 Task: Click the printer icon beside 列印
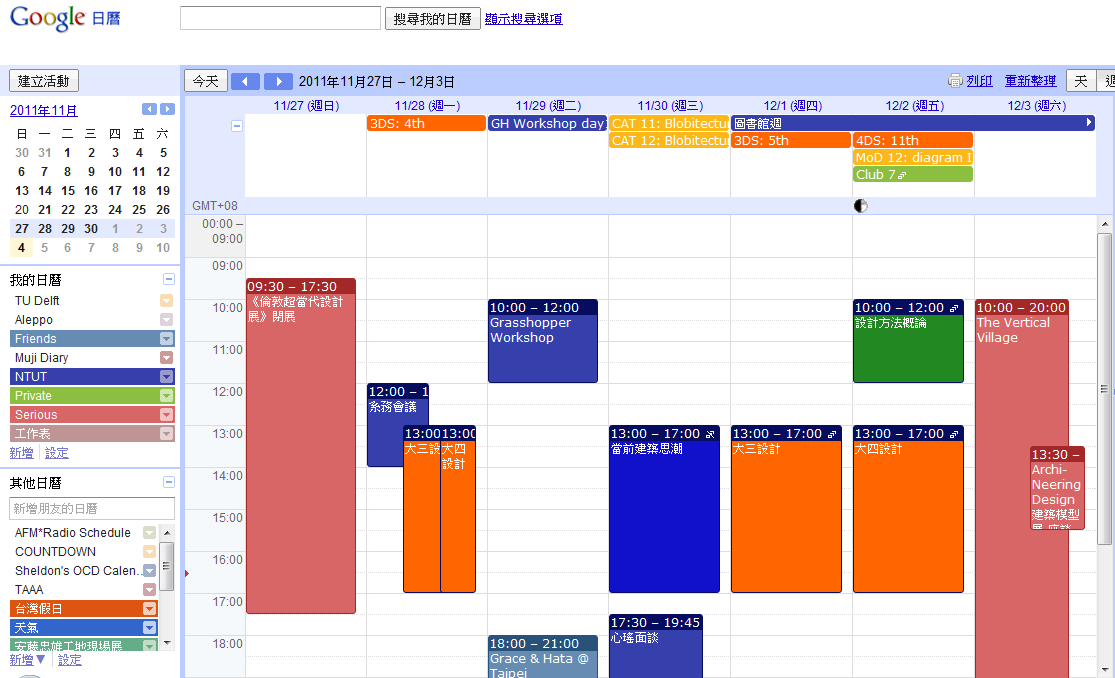point(955,80)
